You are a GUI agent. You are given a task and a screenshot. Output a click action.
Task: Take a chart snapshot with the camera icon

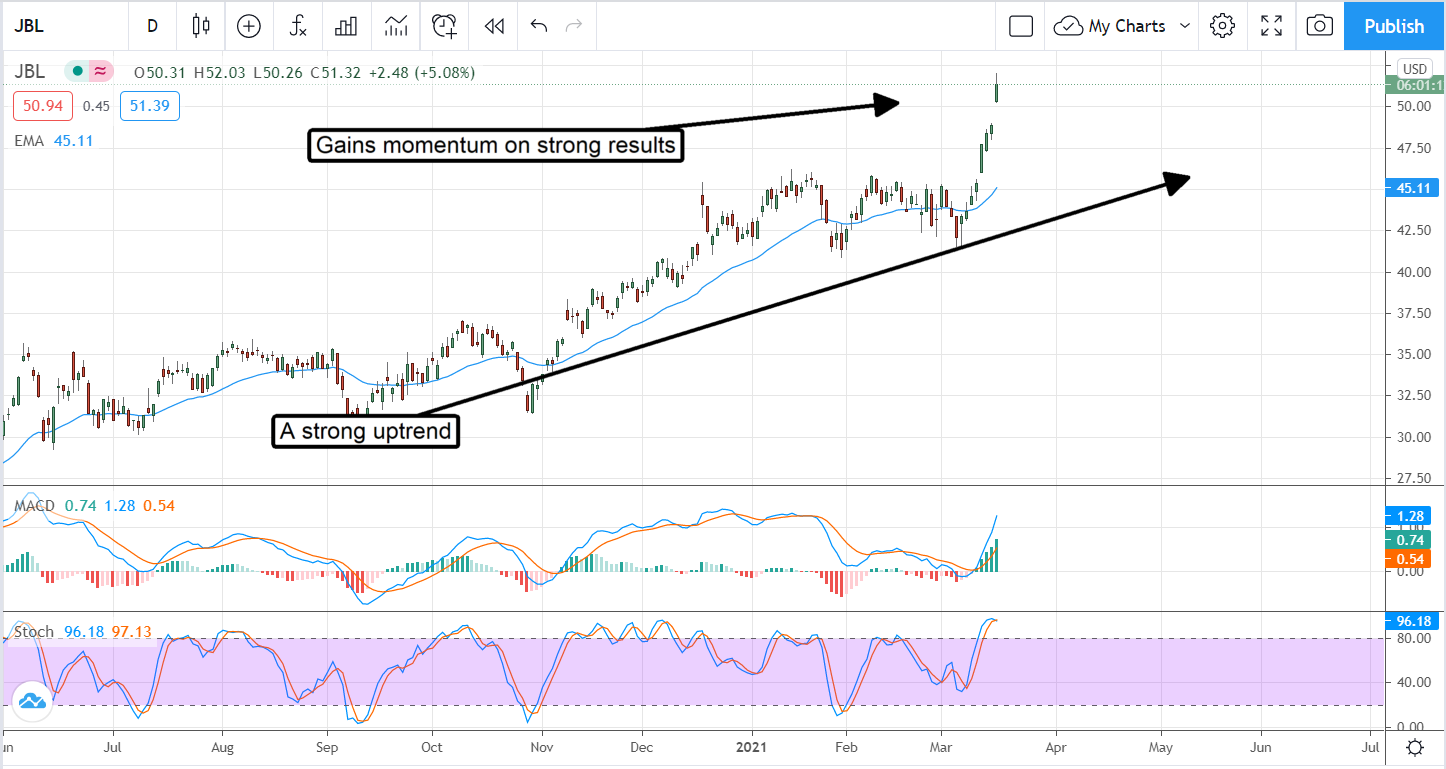click(1319, 26)
